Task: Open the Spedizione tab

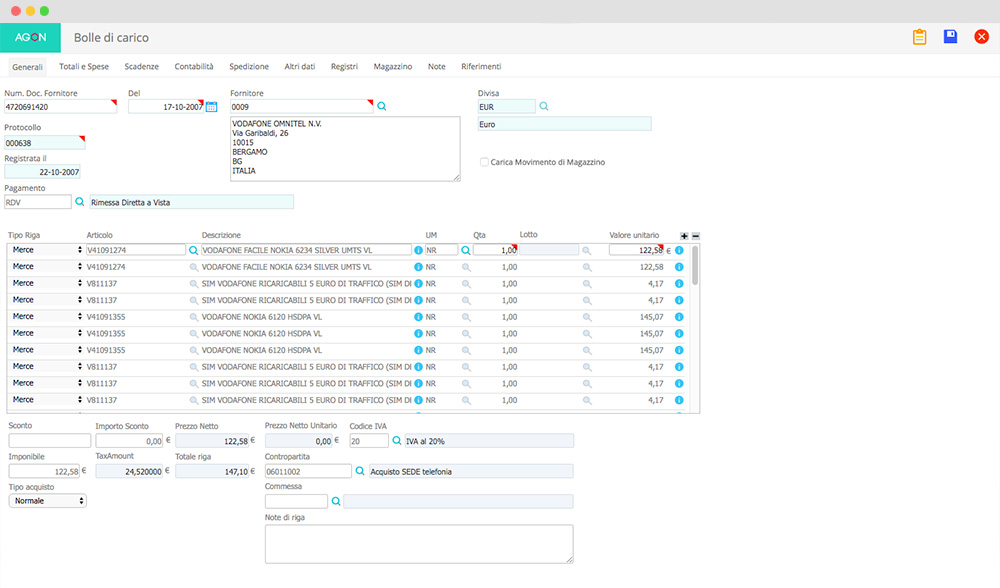Action: [x=249, y=66]
